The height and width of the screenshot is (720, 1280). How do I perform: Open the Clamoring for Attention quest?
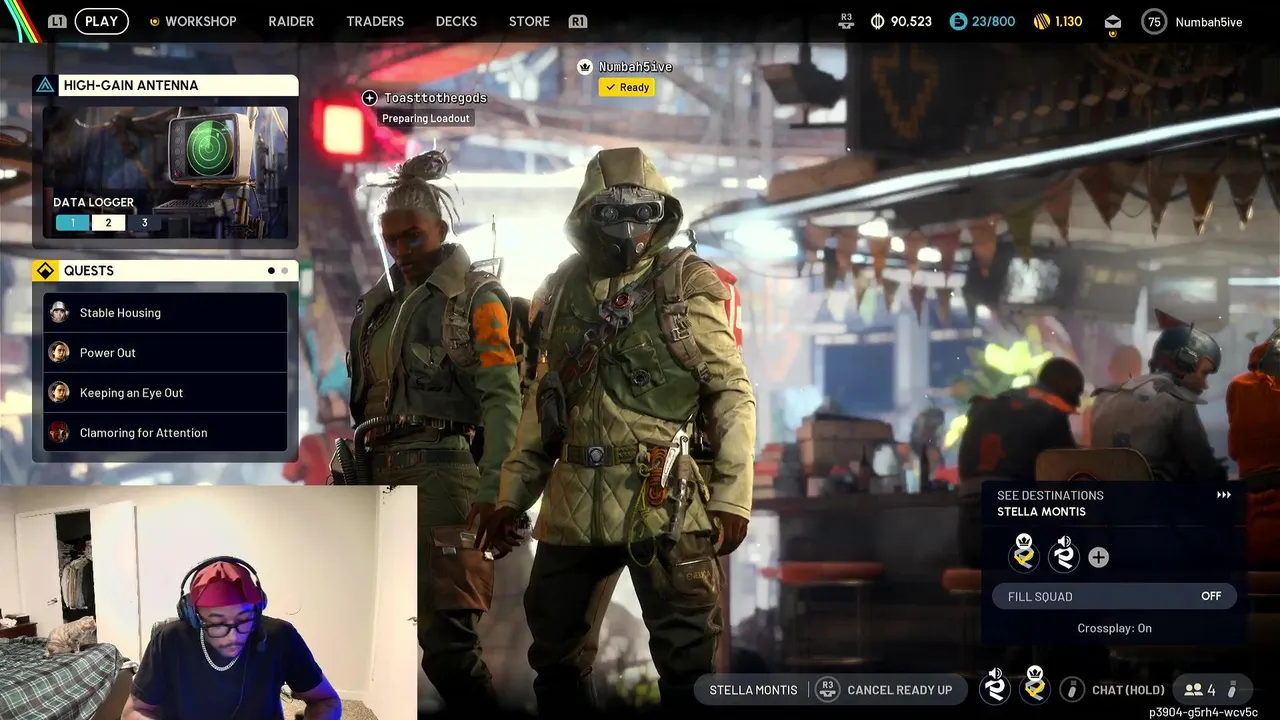click(x=165, y=433)
